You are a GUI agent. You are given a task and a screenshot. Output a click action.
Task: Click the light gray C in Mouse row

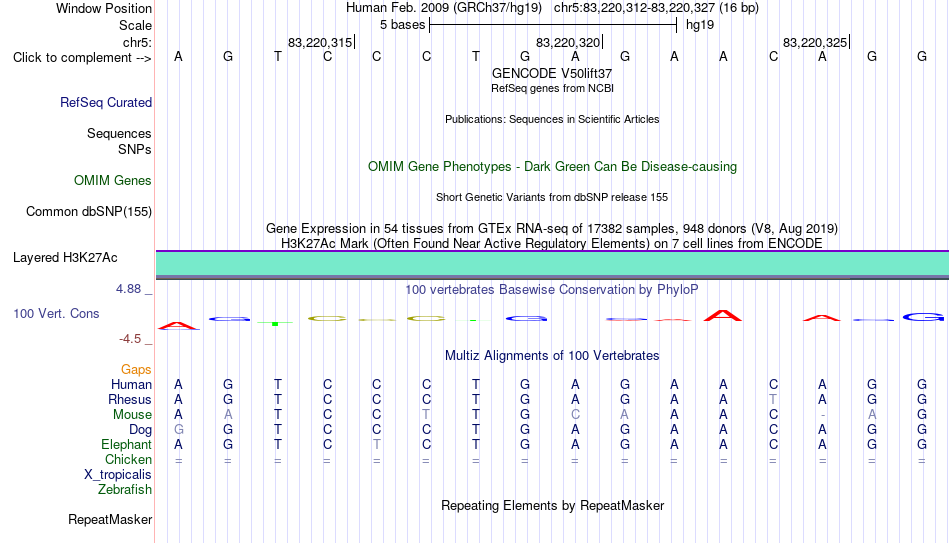[x=575, y=415]
